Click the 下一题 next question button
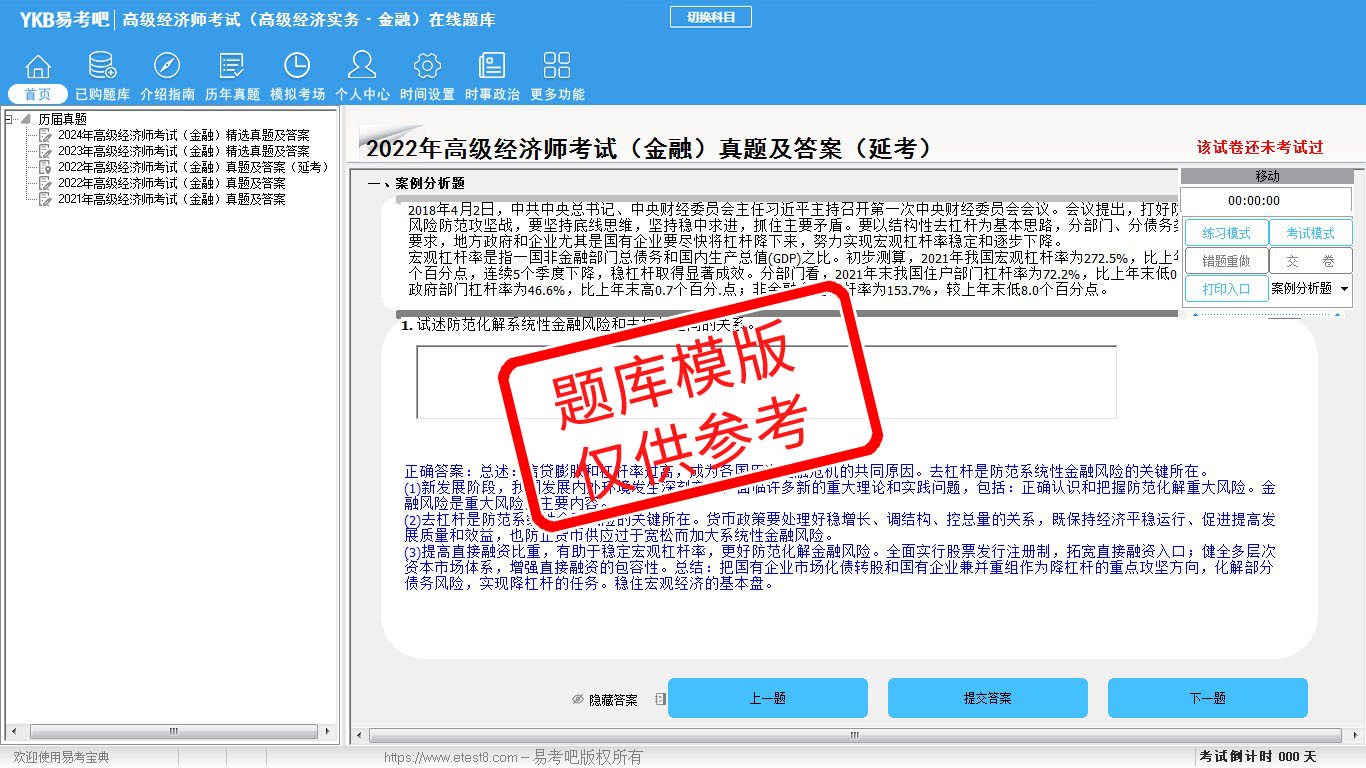The image size is (1366, 768). [x=1207, y=698]
